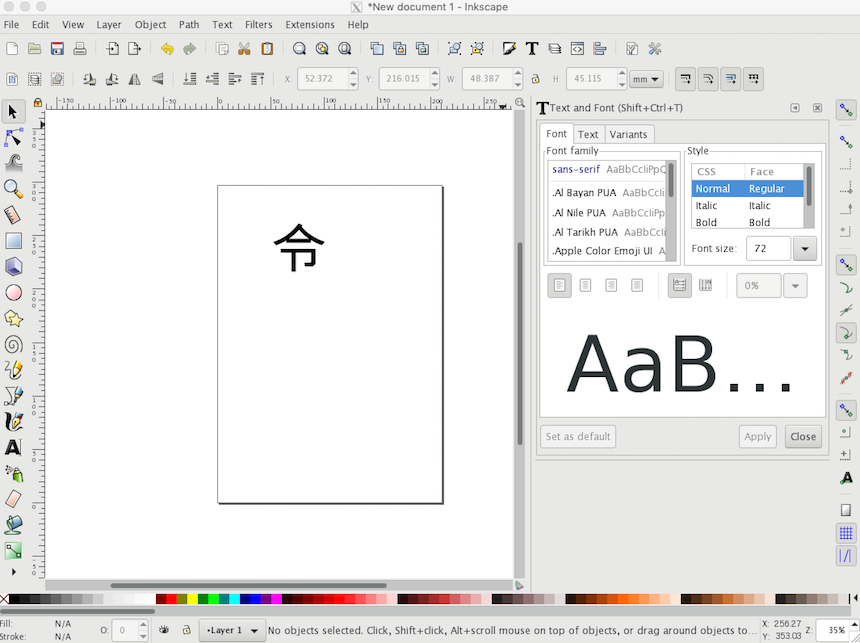Open Align and Distribute dialog icon
The width and height of the screenshot is (860, 643).
[x=599, y=49]
